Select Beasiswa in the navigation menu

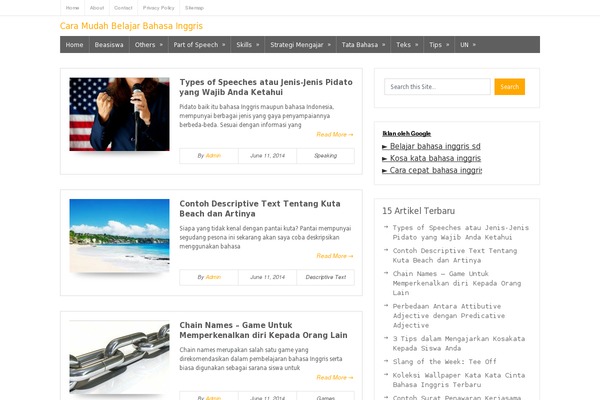[109, 45]
